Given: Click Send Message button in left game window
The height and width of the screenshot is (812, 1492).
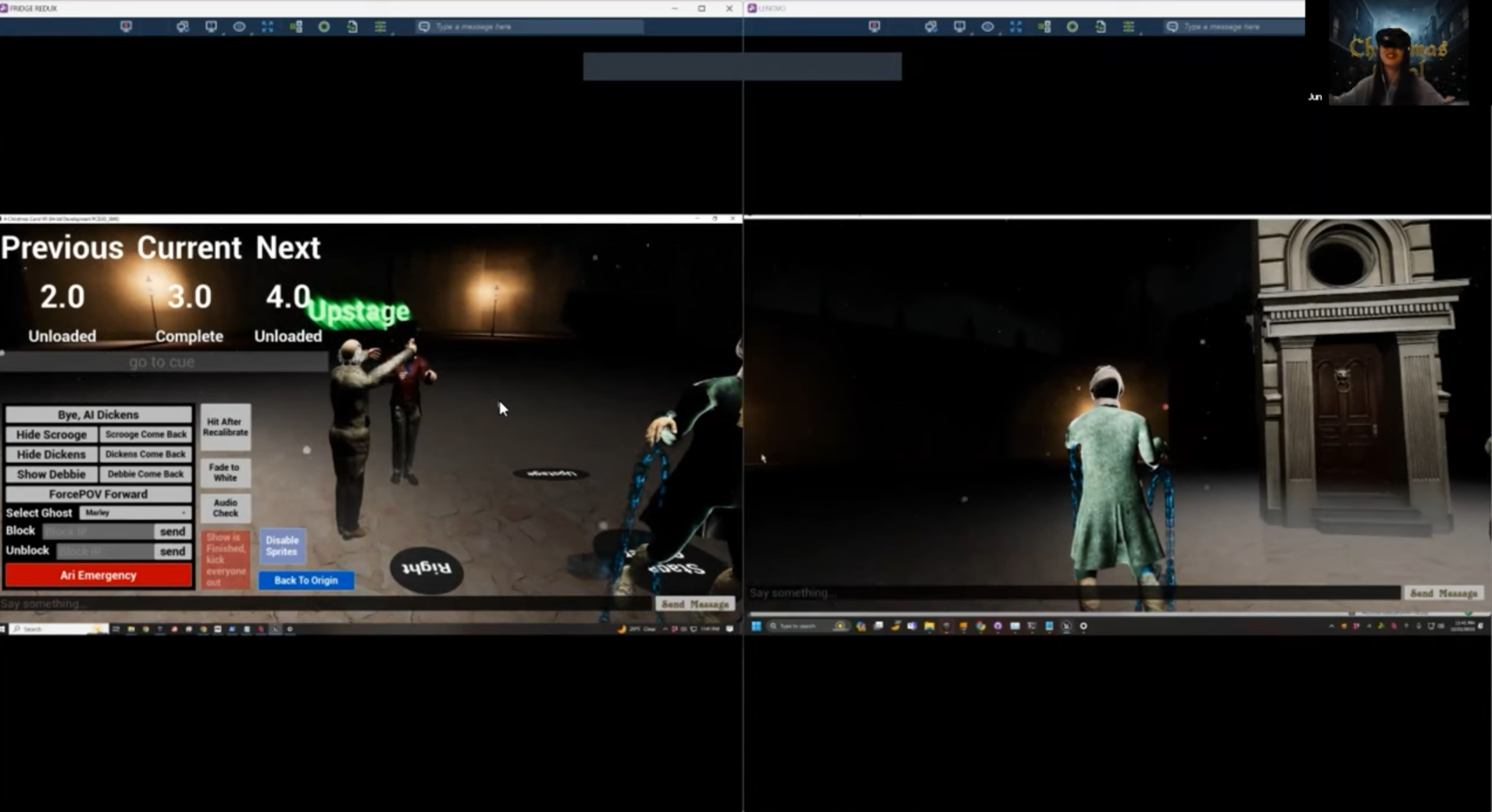Looking at the screenshot, I should tap(695, 604).
